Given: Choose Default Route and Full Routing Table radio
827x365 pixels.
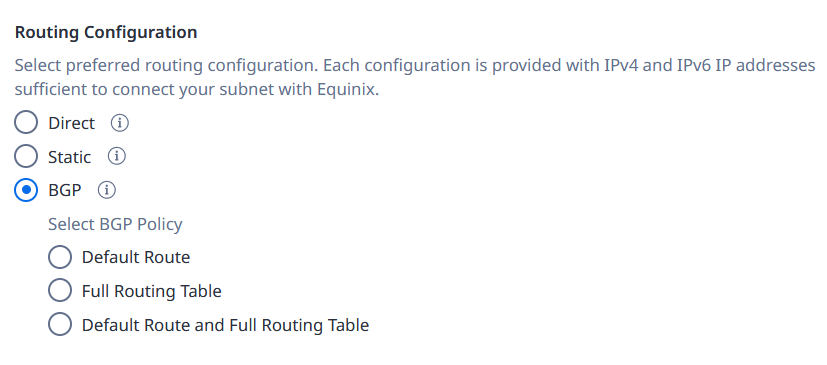Looking at the screenshot, I should click(x=60, y=325).
